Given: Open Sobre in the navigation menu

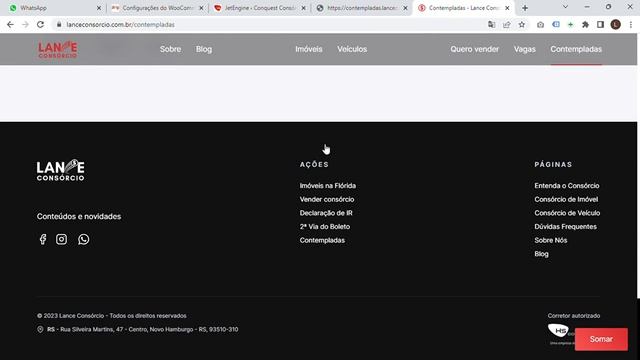Looking at the screenshot, I should [170, 49].
